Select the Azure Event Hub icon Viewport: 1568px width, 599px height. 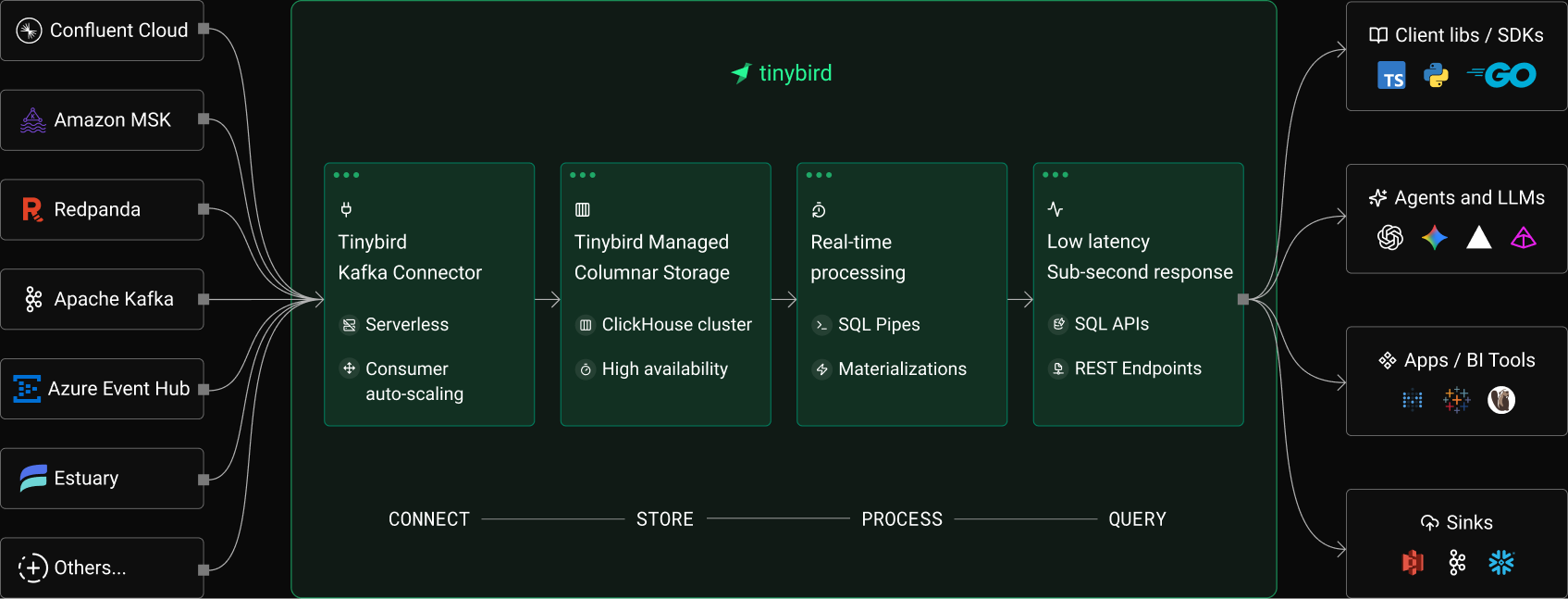27,389
